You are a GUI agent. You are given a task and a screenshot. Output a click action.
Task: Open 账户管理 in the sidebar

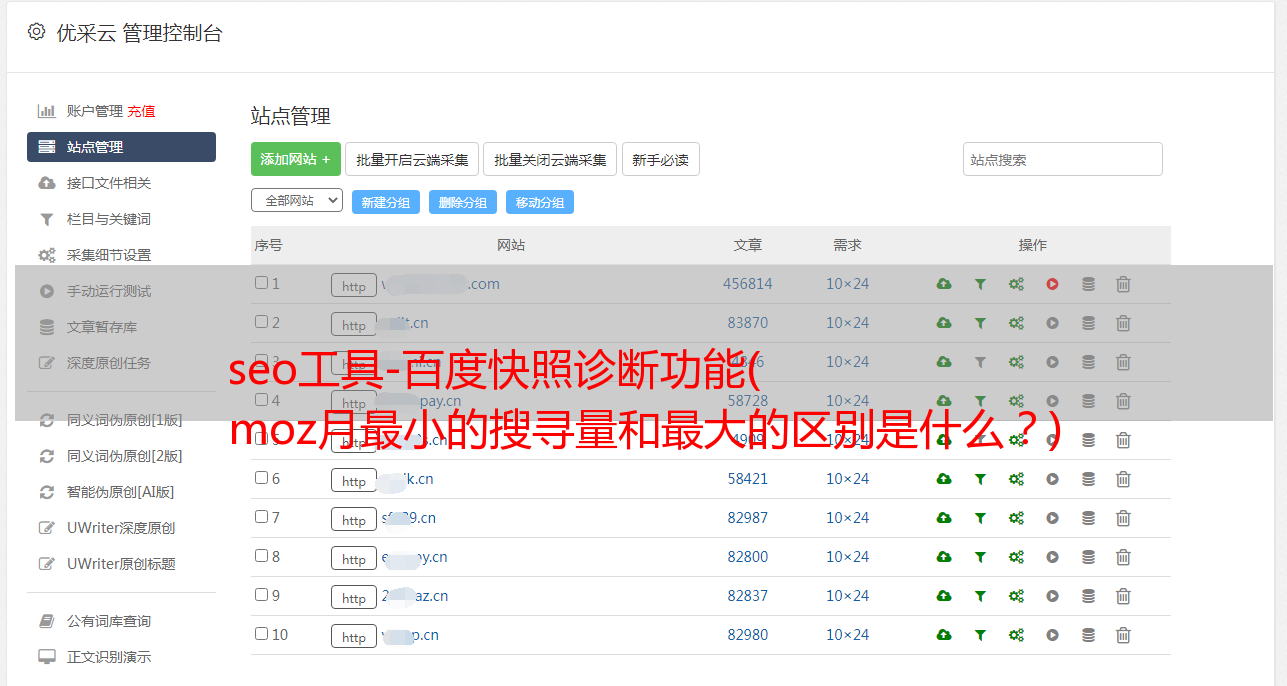94,111
